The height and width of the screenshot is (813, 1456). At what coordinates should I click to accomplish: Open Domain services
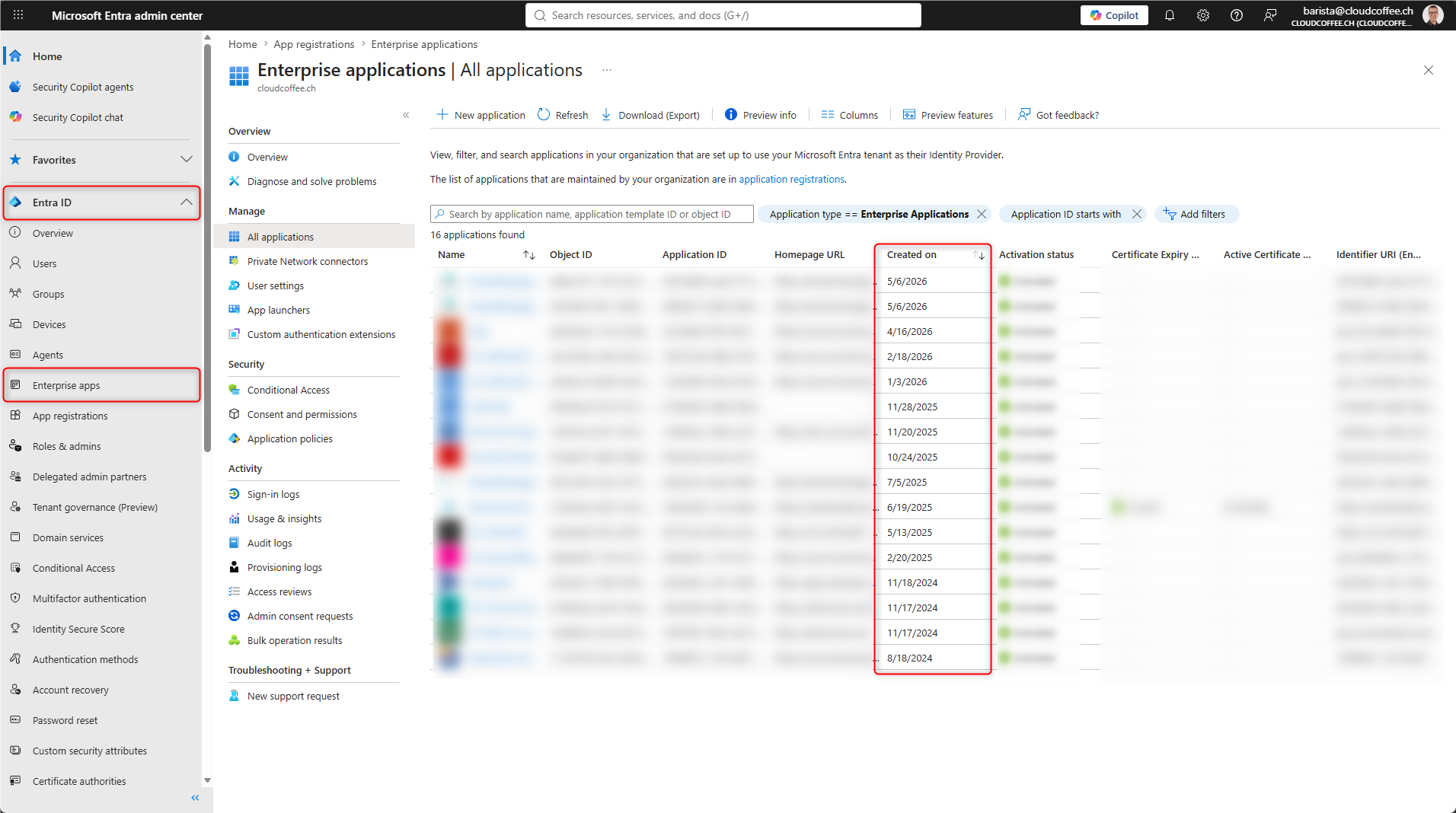(68, 537)
